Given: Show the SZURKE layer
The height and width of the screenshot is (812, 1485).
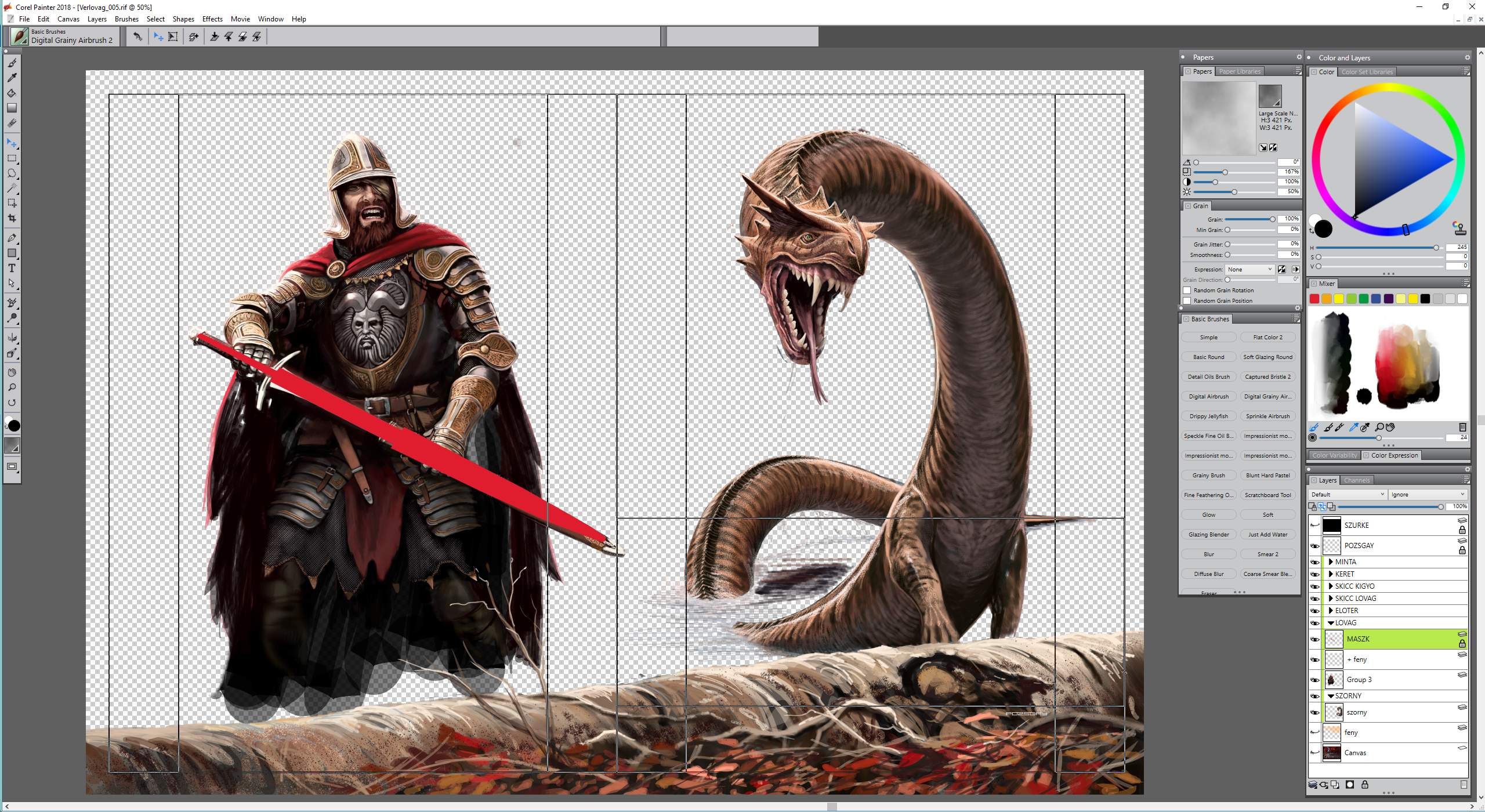Looking at the screenshot, I should click(x=1315, y=525).
